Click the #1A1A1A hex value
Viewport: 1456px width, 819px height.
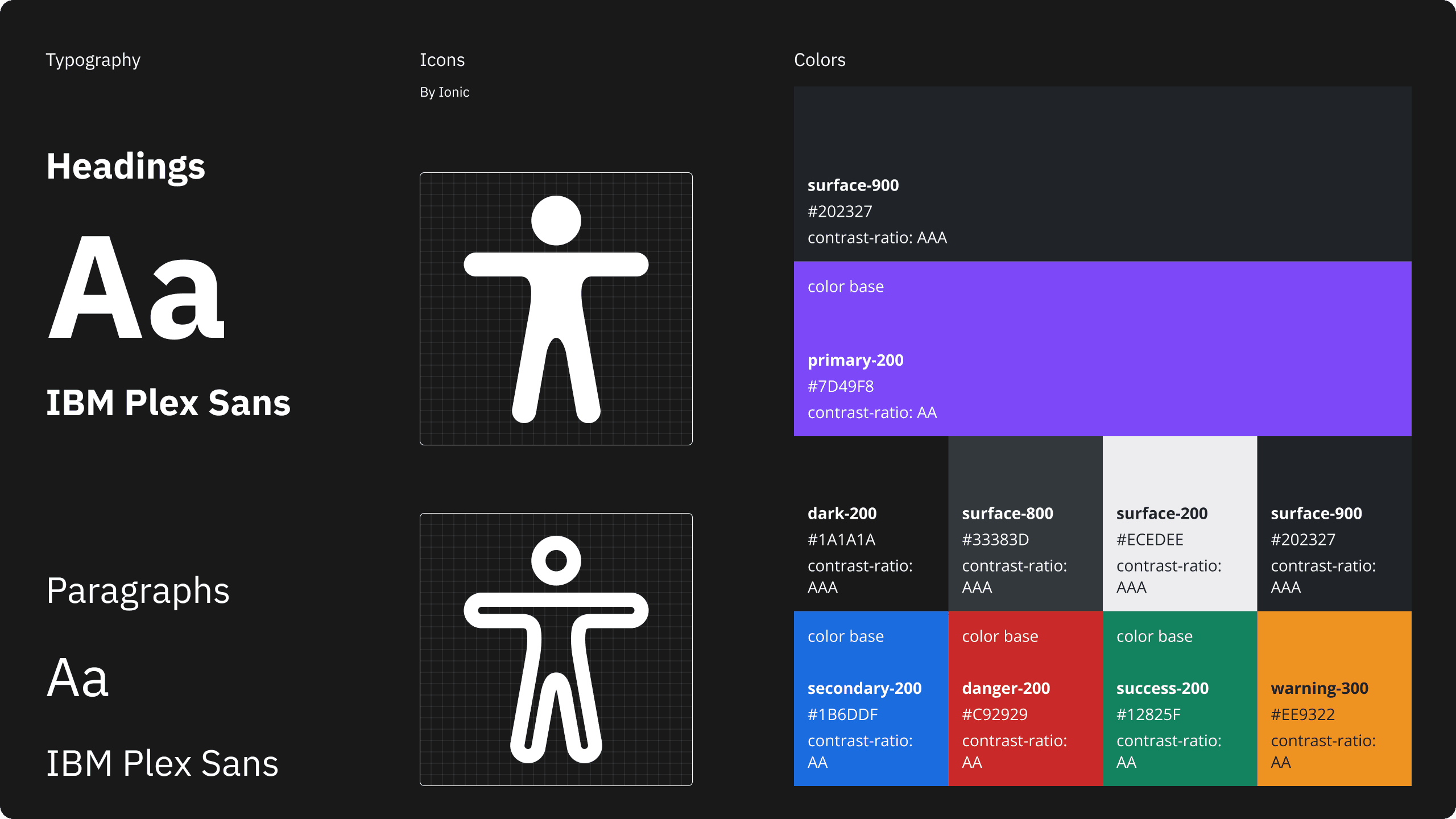coord(842,539)
